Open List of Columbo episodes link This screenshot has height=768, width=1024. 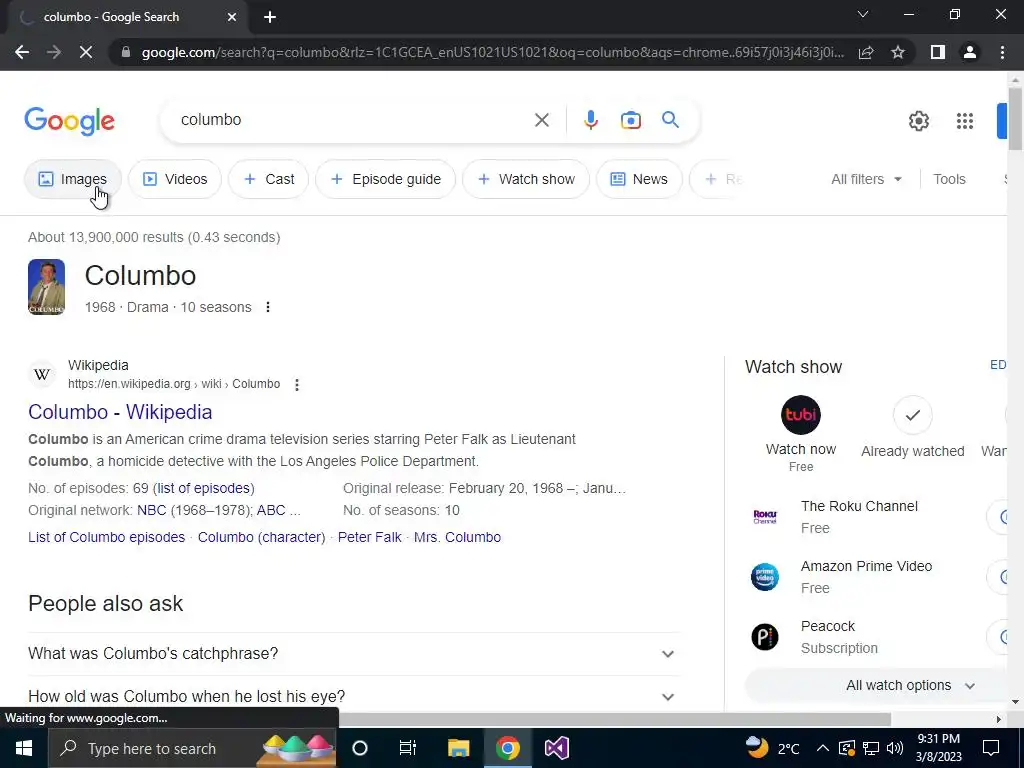(x=106, y=537)
